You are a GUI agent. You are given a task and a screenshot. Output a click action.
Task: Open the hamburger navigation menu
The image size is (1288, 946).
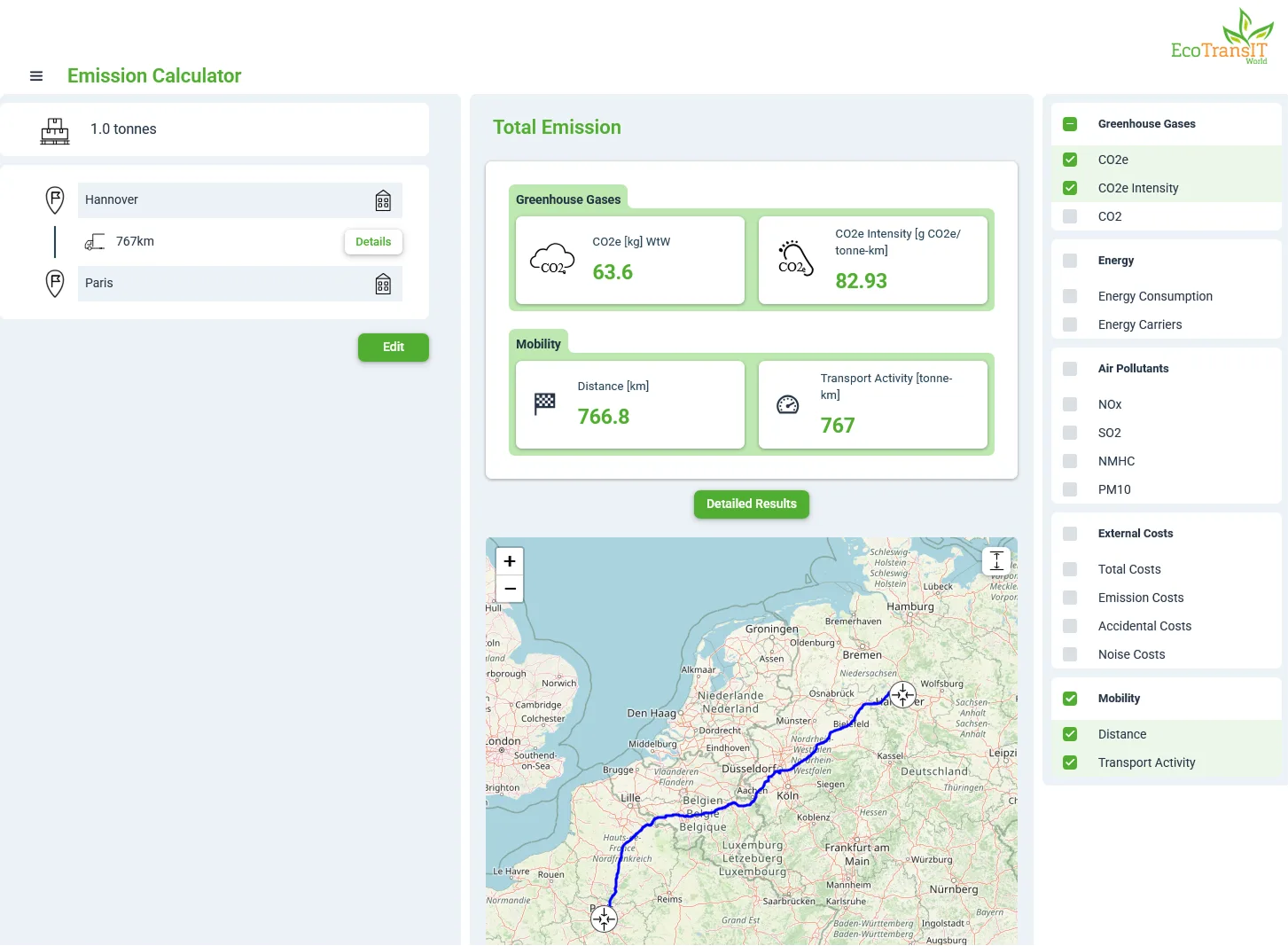pyautogui.click(x=36, y=76)
